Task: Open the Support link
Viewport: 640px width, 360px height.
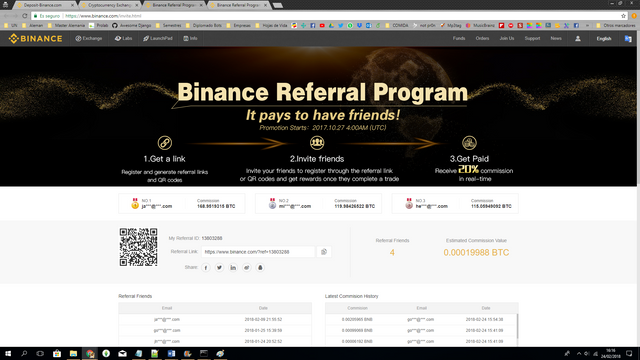Action: point(532,38)
